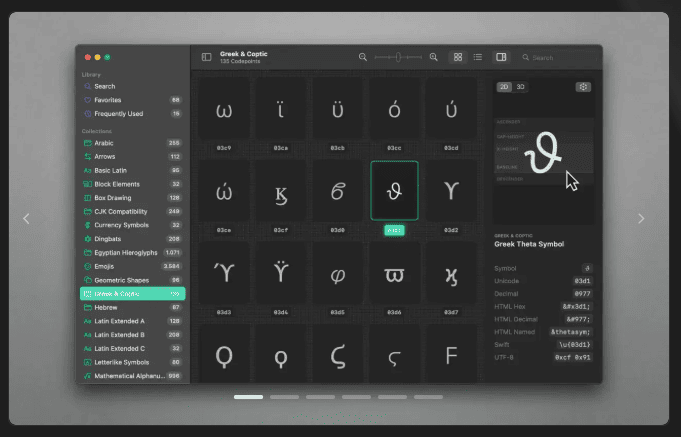Image resolution: width=681 pixels, height=437 pixels.
Task: Select the Greek & Coptic collection
Action: (x=132, y=294)
